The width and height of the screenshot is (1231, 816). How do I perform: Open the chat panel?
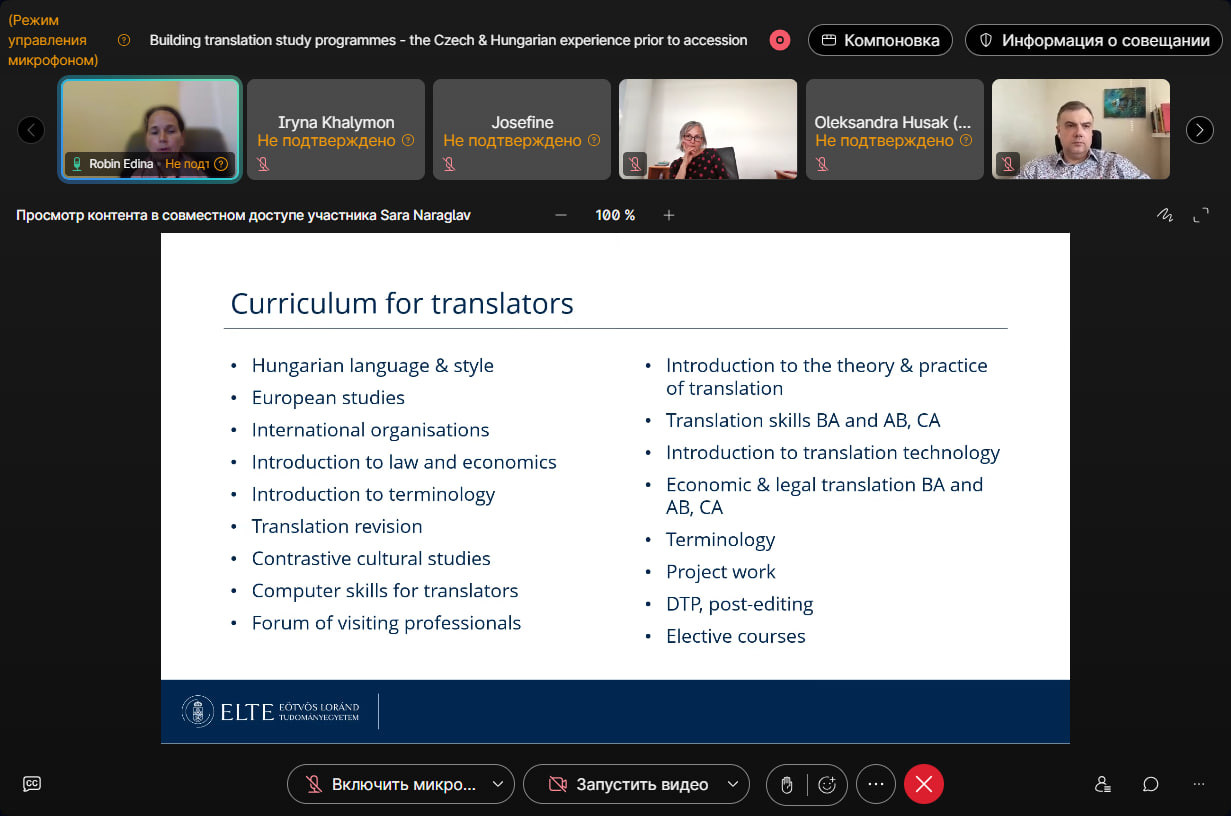pos(1151,784)
